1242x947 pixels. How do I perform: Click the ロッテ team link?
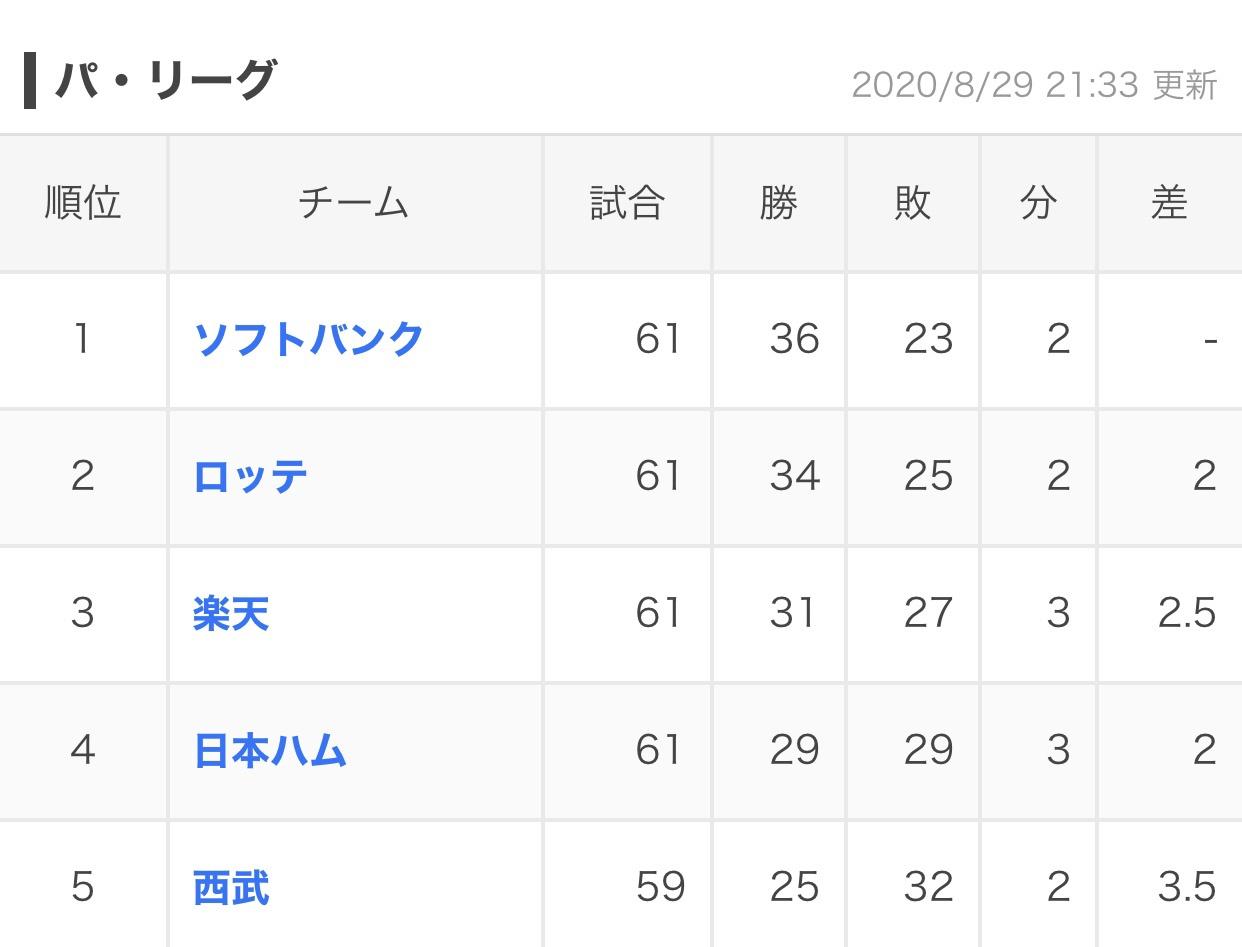[x=250, y=476]
